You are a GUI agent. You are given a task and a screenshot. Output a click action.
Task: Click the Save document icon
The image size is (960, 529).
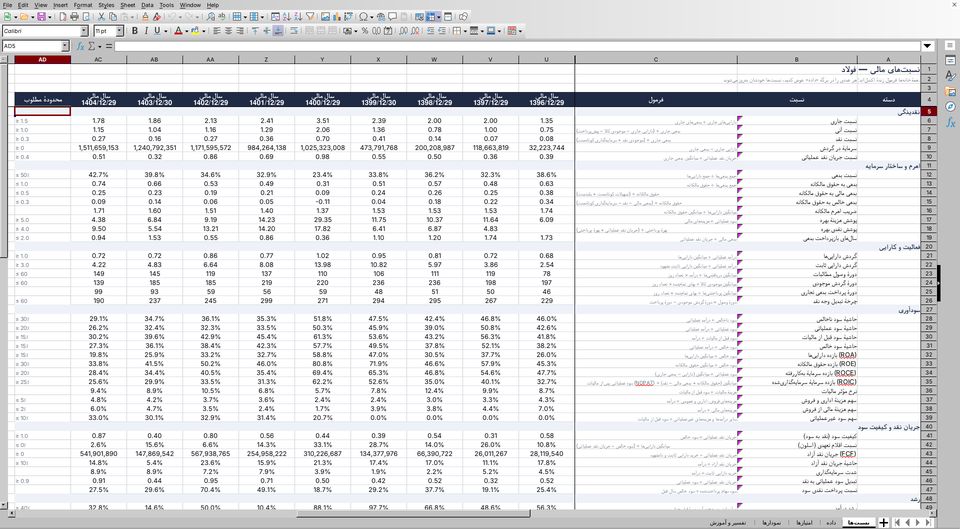41,17
